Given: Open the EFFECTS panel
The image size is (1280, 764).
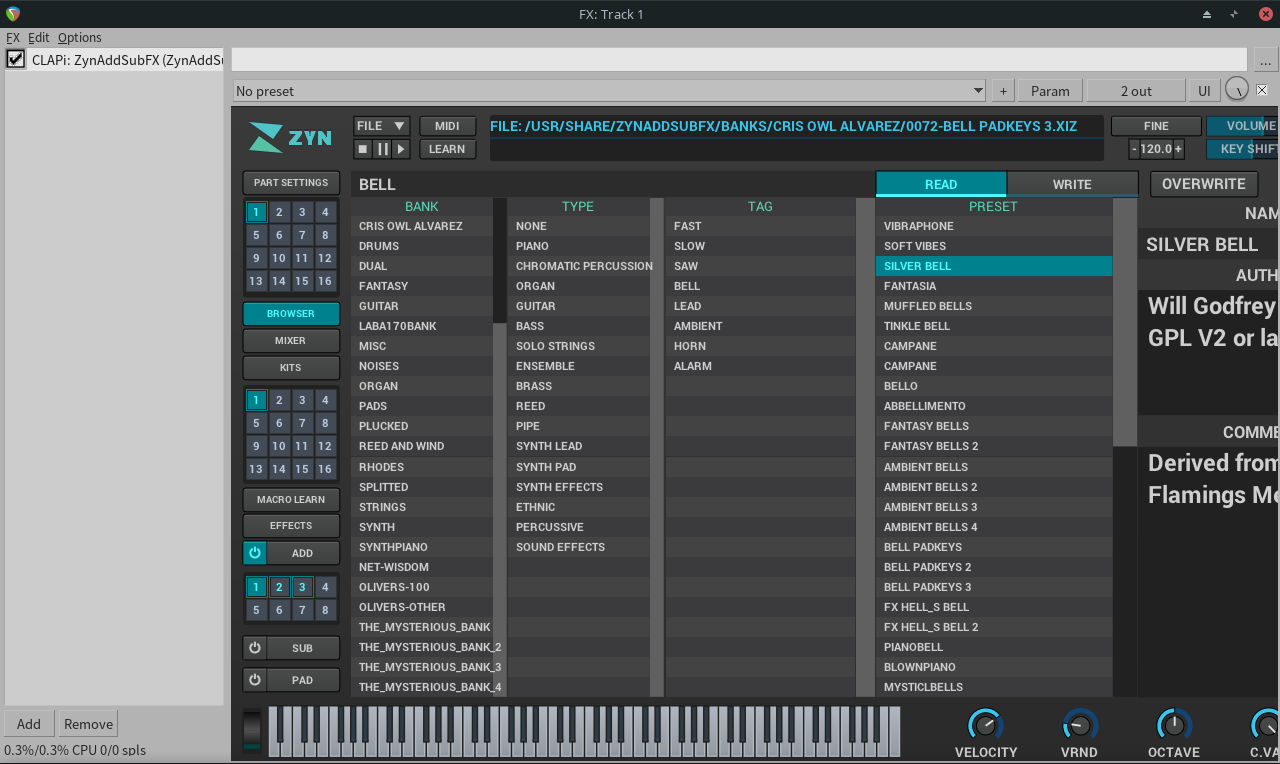Looking at the screenshot, I should point(291,526).
